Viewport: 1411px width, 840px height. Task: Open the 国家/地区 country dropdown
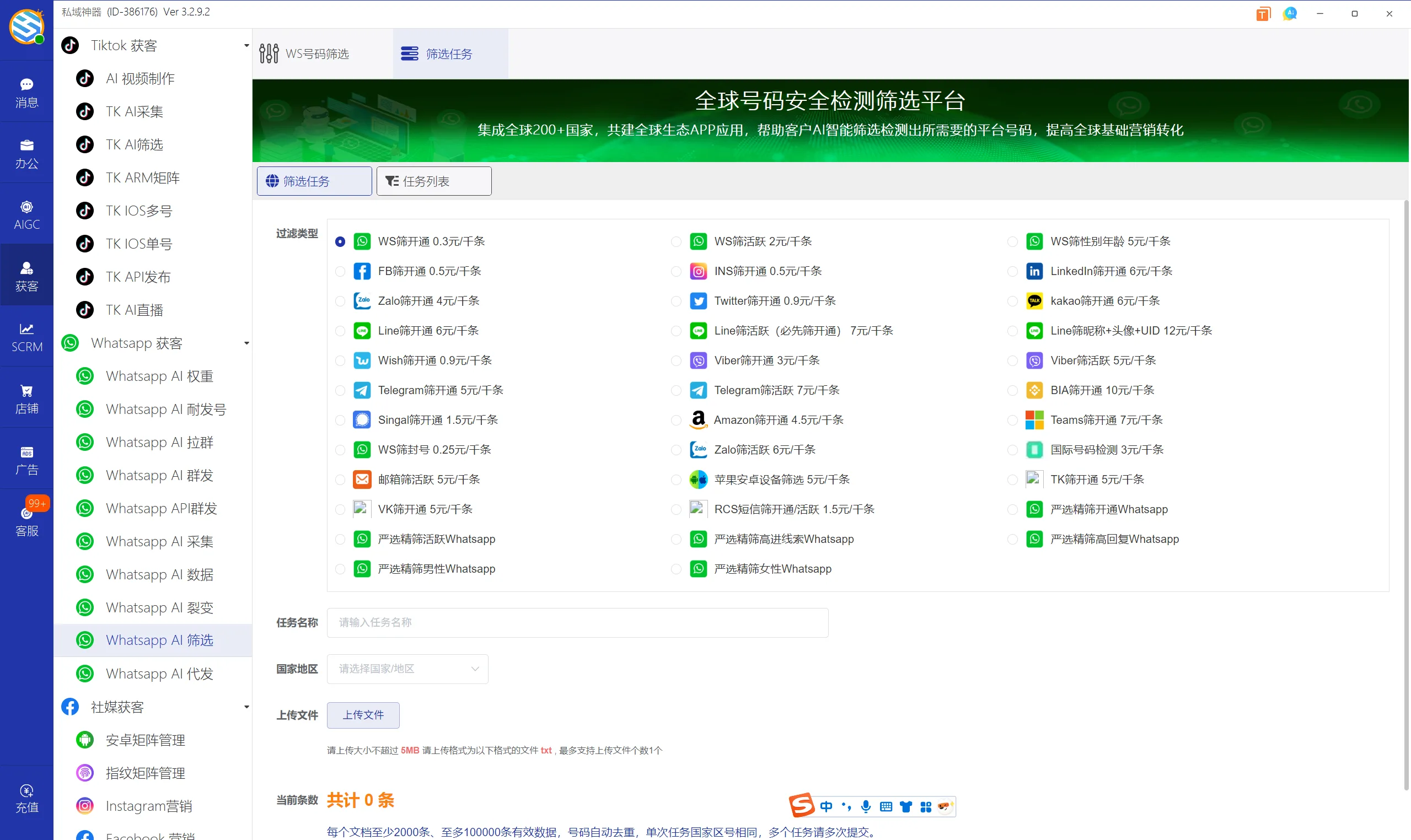coord(406,669)
